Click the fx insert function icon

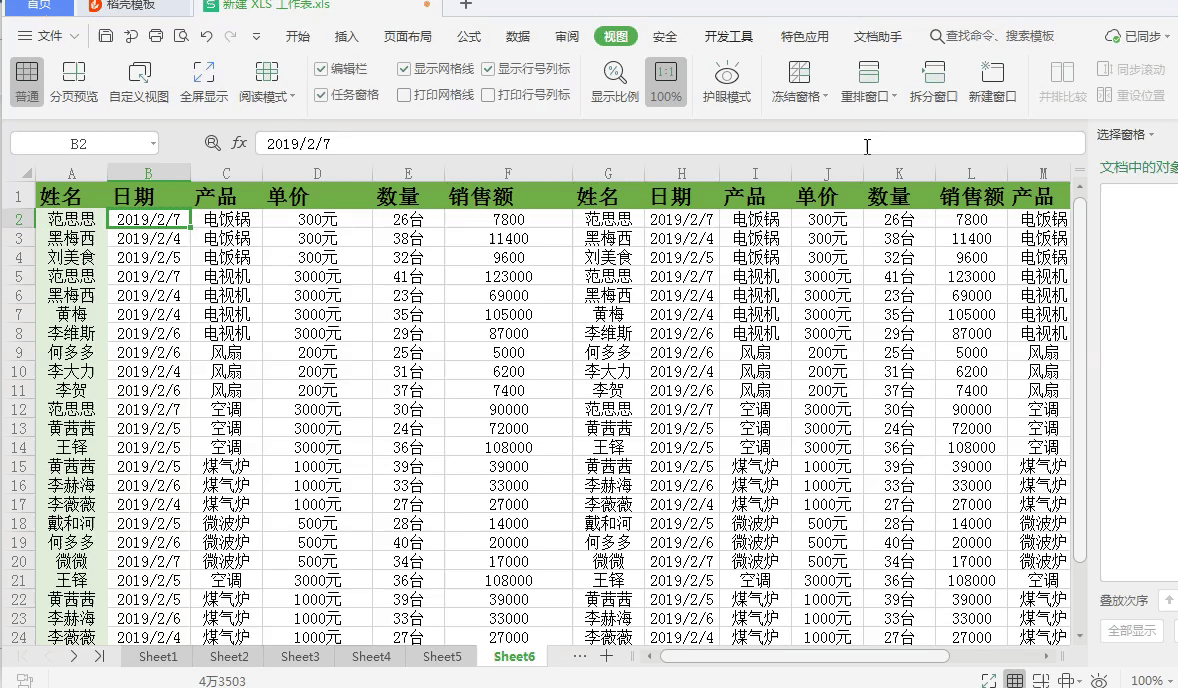[x=239, y=143]
